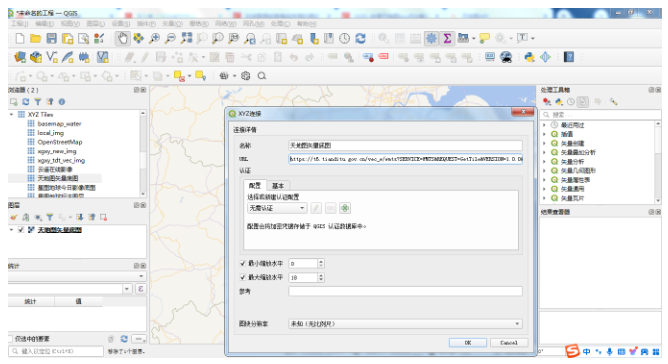The width and height of the screenshot is (668, 364).
Task: Click the New Project blank page icon
Action: pyautogui.click(x=20, y=39)
